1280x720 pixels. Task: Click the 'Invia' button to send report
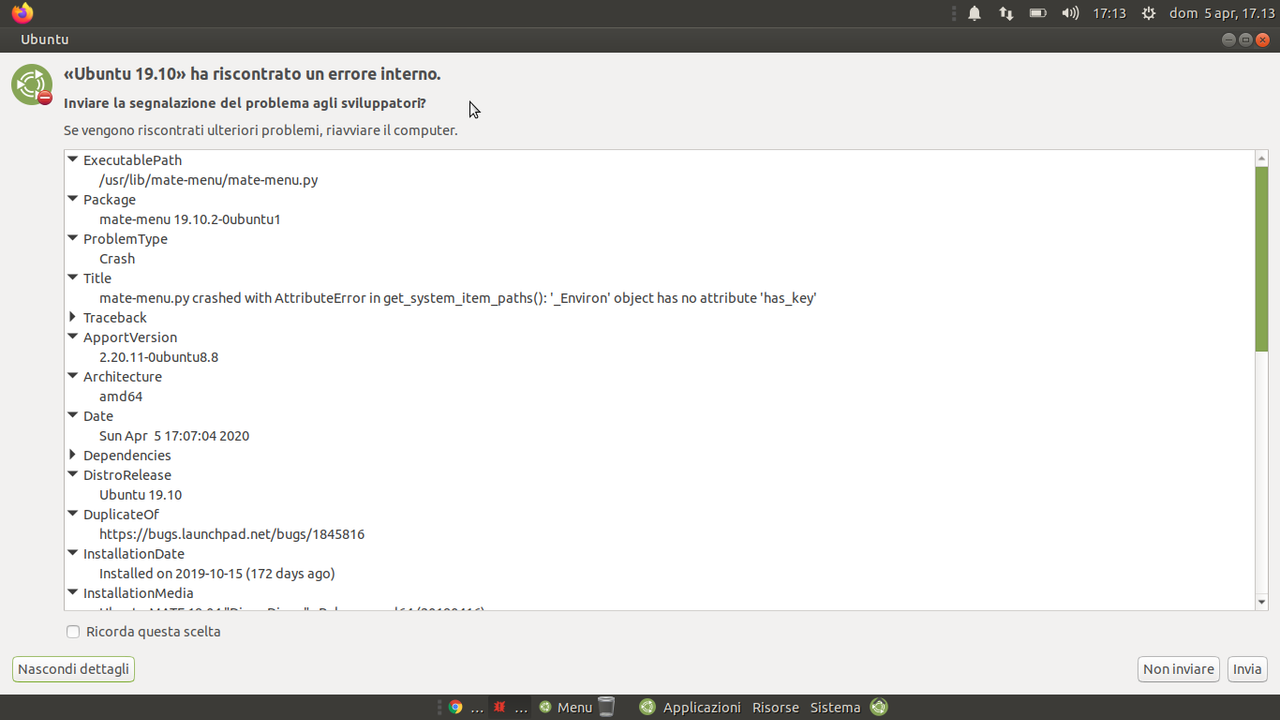1247,669
